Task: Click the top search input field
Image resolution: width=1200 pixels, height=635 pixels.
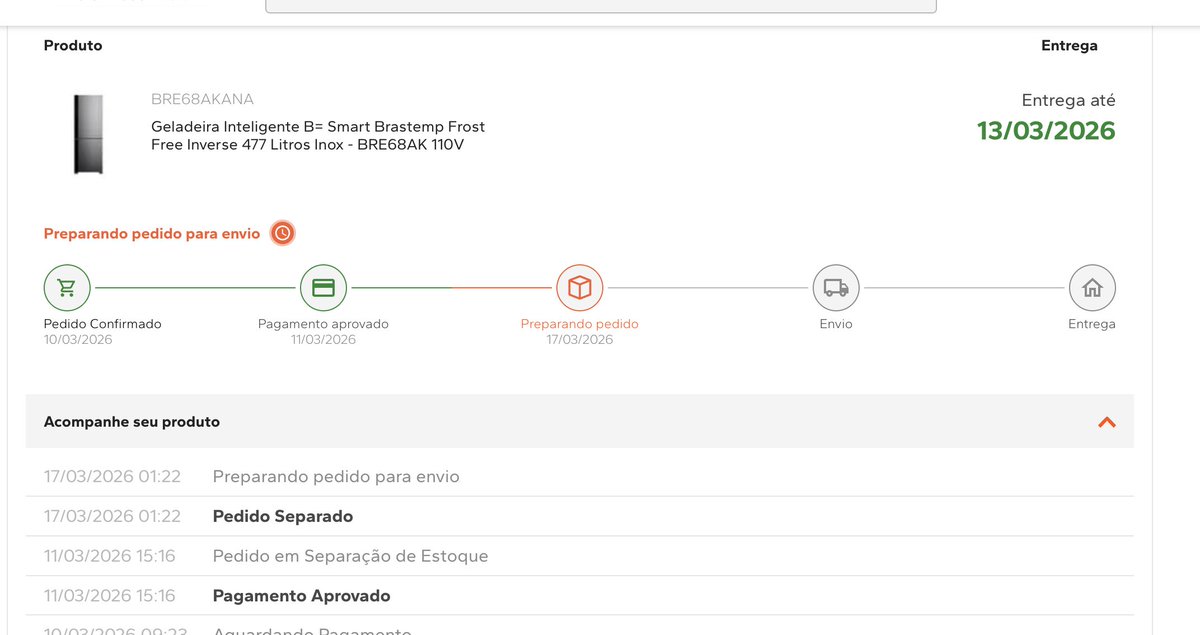Action: [x=601, y=5]
